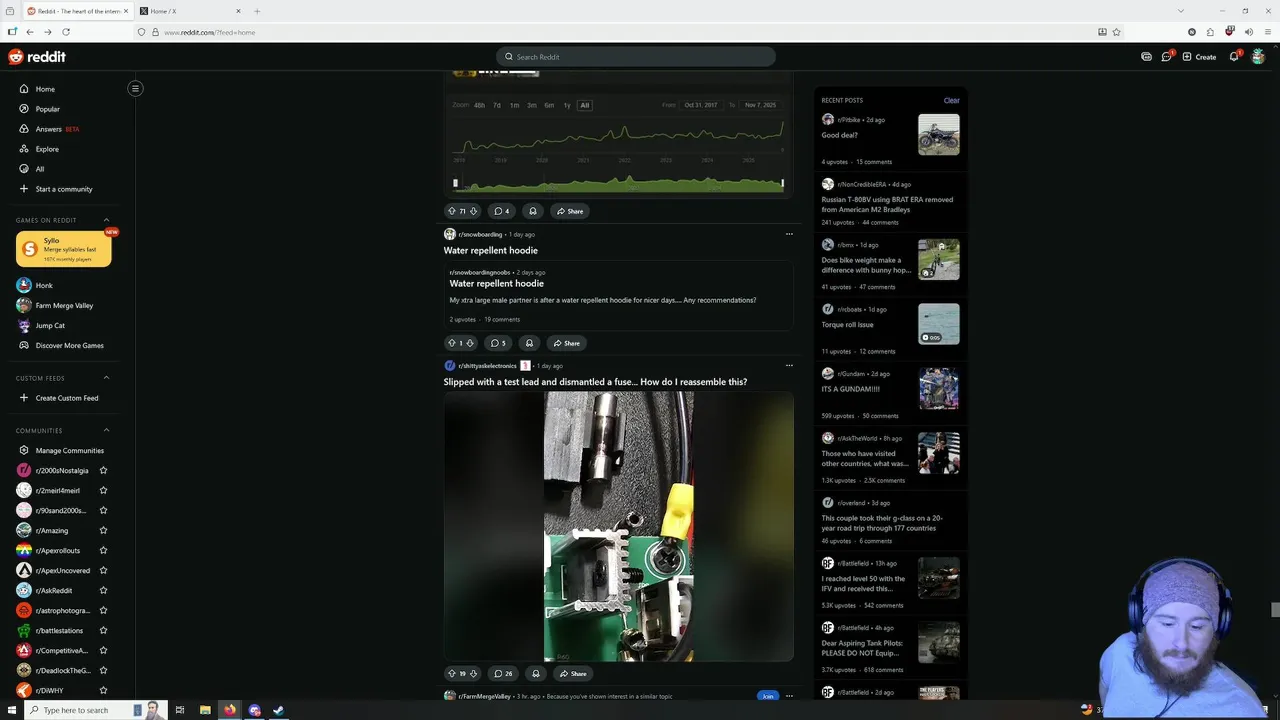1280x720 pixels.
Task: Click the chart's left range navigator handle
Action: pos(455,183)
